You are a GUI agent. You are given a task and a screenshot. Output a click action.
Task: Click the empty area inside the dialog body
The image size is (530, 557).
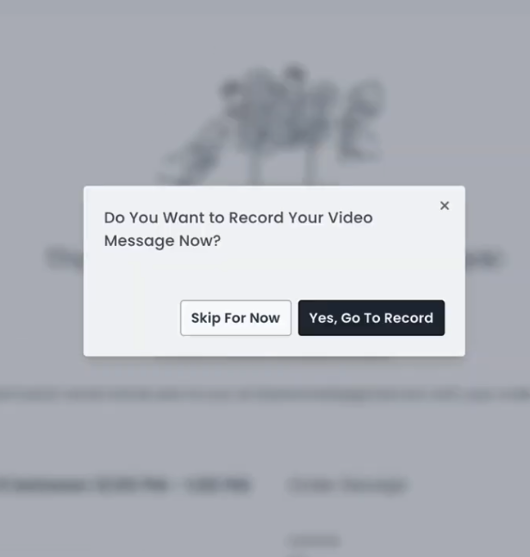[x=274, y=275]
